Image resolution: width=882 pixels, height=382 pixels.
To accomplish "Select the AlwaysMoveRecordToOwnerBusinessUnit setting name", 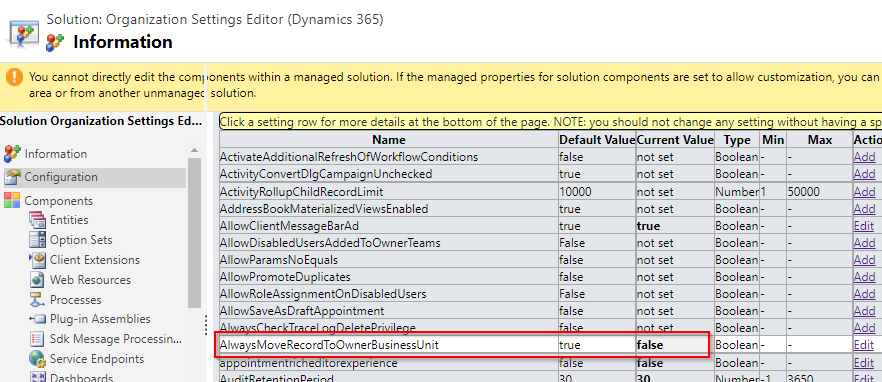I will [x=329, y=345].
